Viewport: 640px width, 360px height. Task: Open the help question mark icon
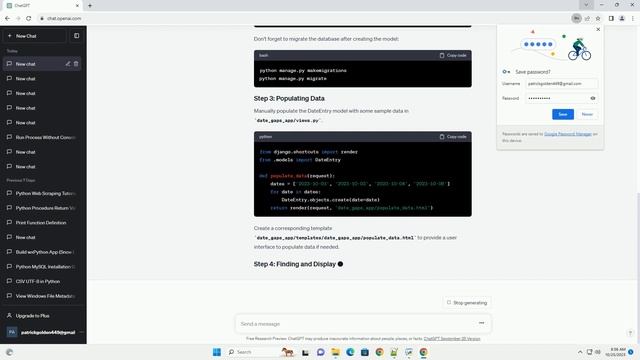pos(630,333)
